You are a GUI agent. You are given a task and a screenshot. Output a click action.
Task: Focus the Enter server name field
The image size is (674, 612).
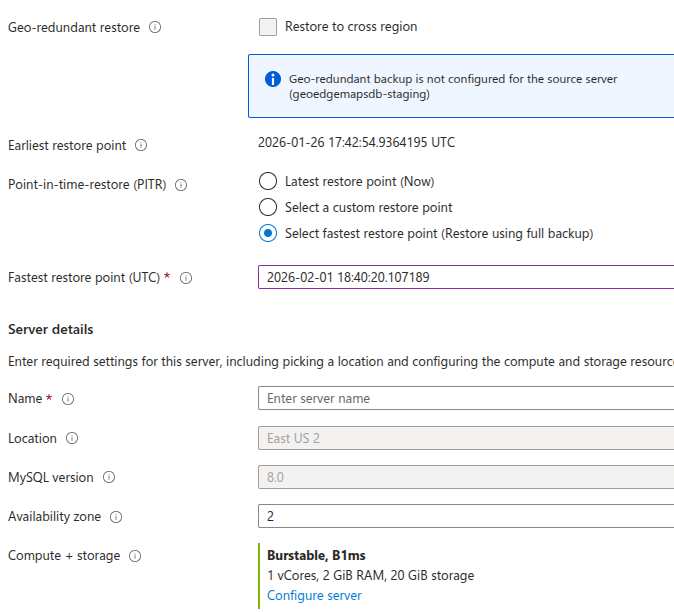point(466,398)
